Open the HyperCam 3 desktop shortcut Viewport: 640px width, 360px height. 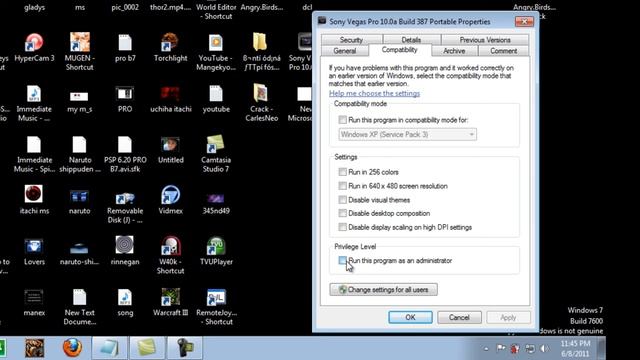34,43
